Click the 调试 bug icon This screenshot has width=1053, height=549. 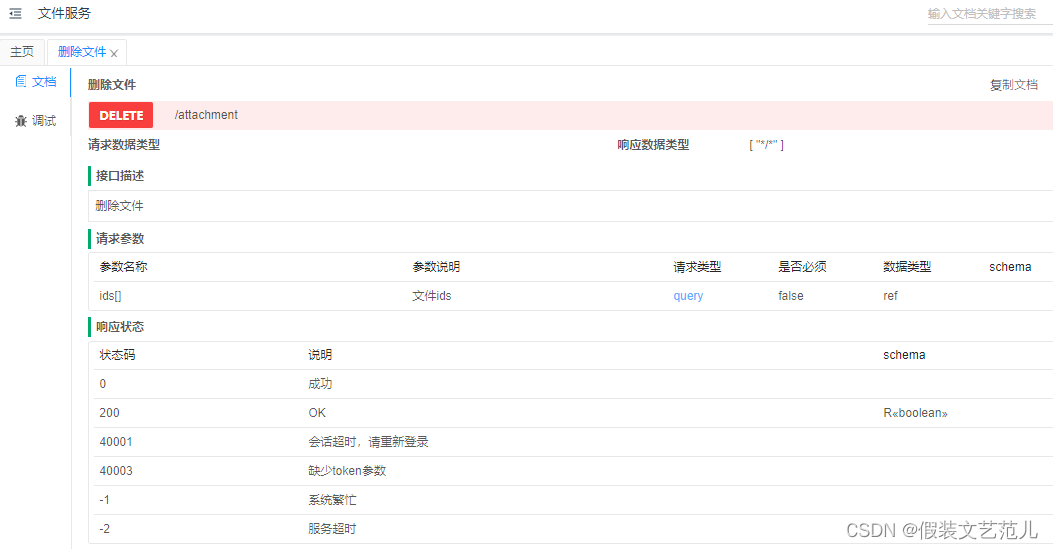(21, 121)
